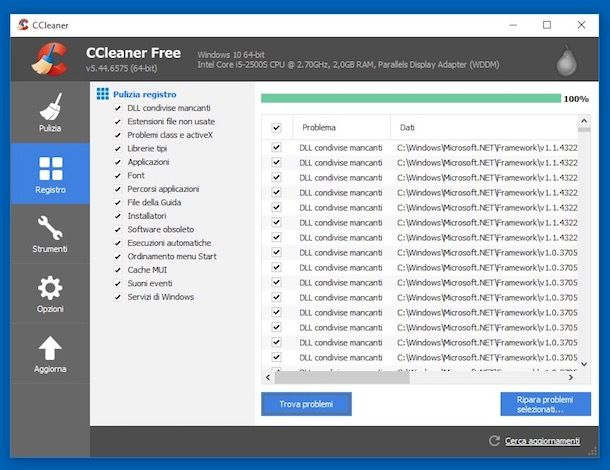Uncheck Percorsi applicazioni
The width and height of the screenshot is (610, 470).
tap(117, 189)
